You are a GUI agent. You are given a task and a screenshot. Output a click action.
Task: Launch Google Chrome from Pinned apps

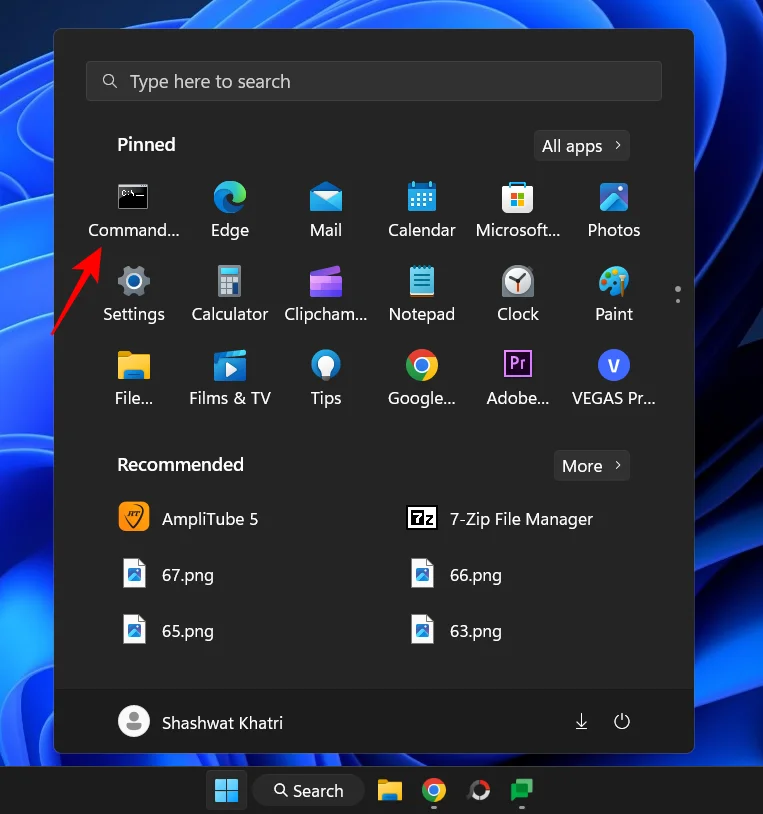pyautogui.click(x=421, y=378)
